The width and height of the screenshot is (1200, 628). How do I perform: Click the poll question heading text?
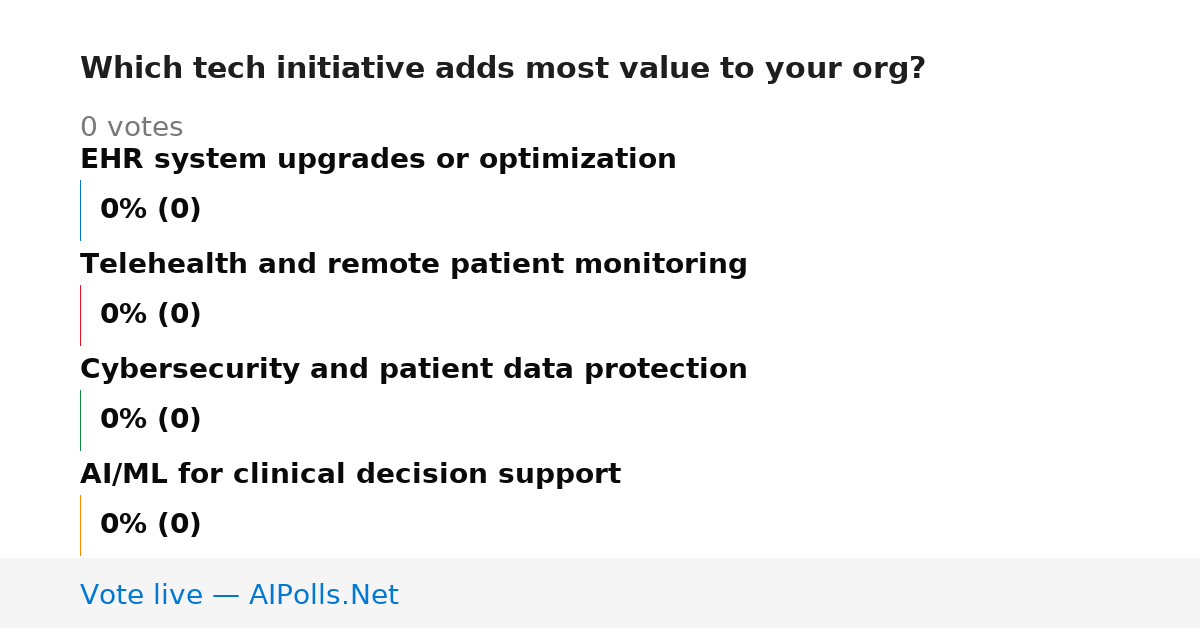coord(503,69)
